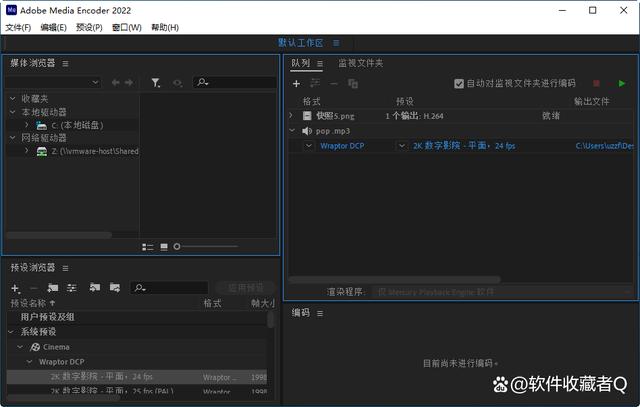Open the 文件(F) menu
This screenshot has width=640, height=407.
point(18,27)
